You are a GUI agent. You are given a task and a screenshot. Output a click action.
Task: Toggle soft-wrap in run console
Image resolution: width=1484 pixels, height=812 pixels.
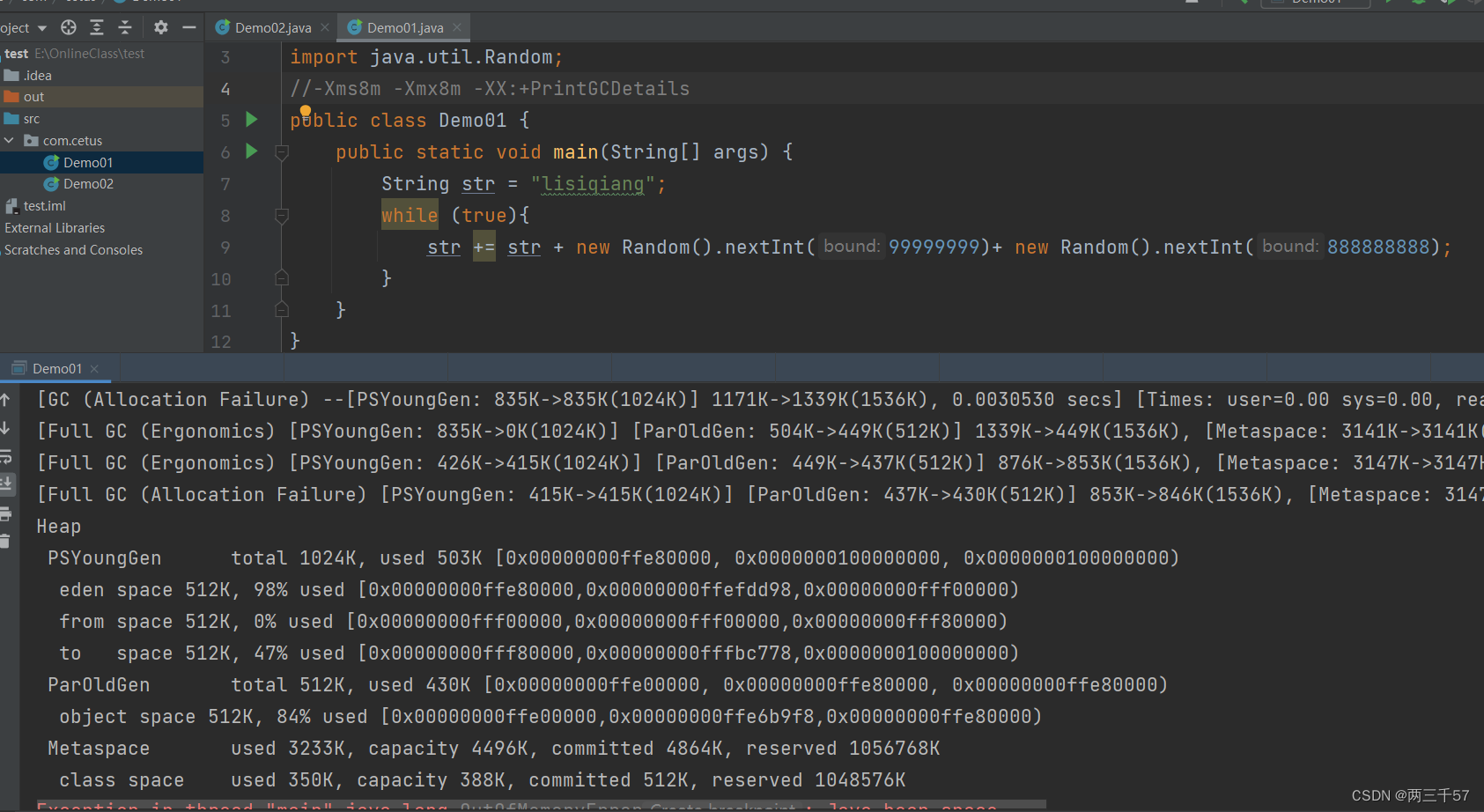tap(5, 456)
